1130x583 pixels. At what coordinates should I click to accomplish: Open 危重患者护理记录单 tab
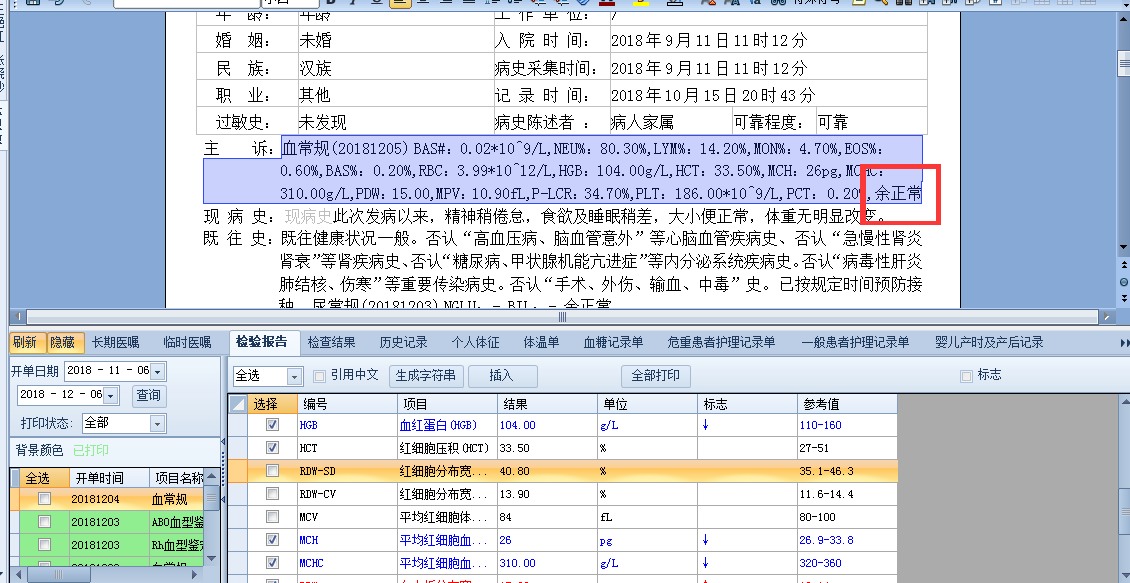pyautogui.click(x=721, y=342)
